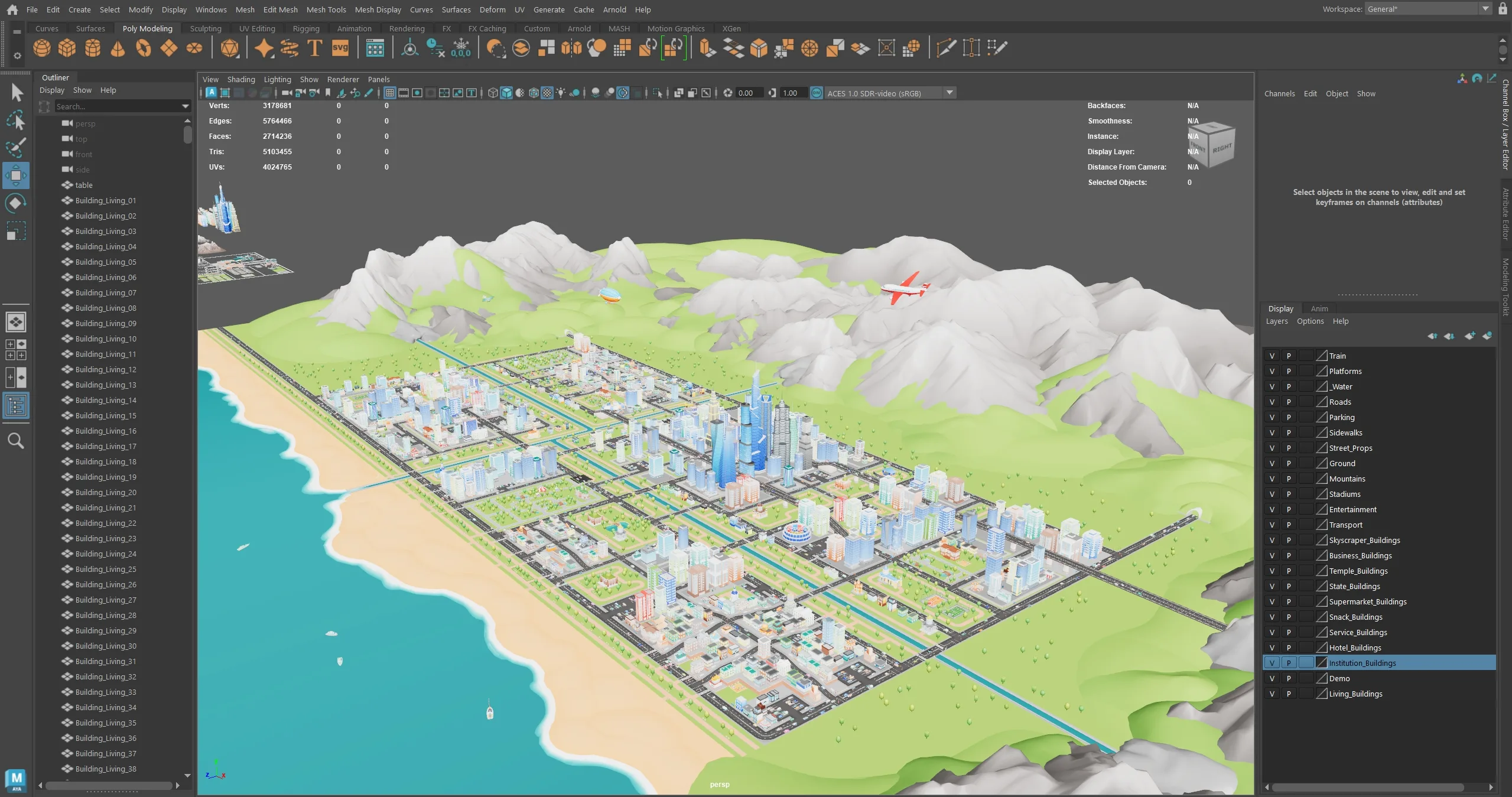Switch to the Sculpting shelf tab

(x=206, y=28)
